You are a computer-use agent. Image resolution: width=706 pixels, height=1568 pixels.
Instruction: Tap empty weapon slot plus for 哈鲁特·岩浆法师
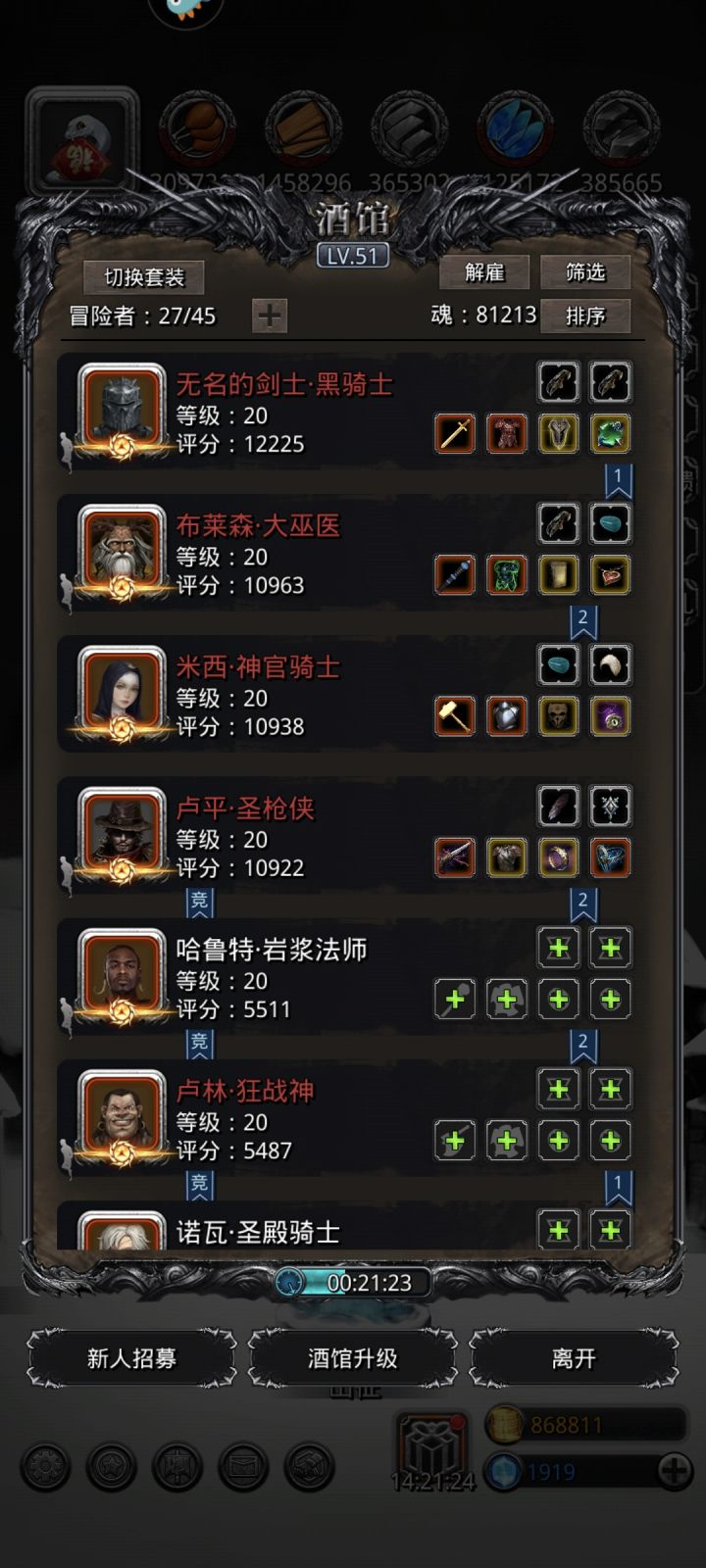pyautogui.click(x=455, y=1000)
